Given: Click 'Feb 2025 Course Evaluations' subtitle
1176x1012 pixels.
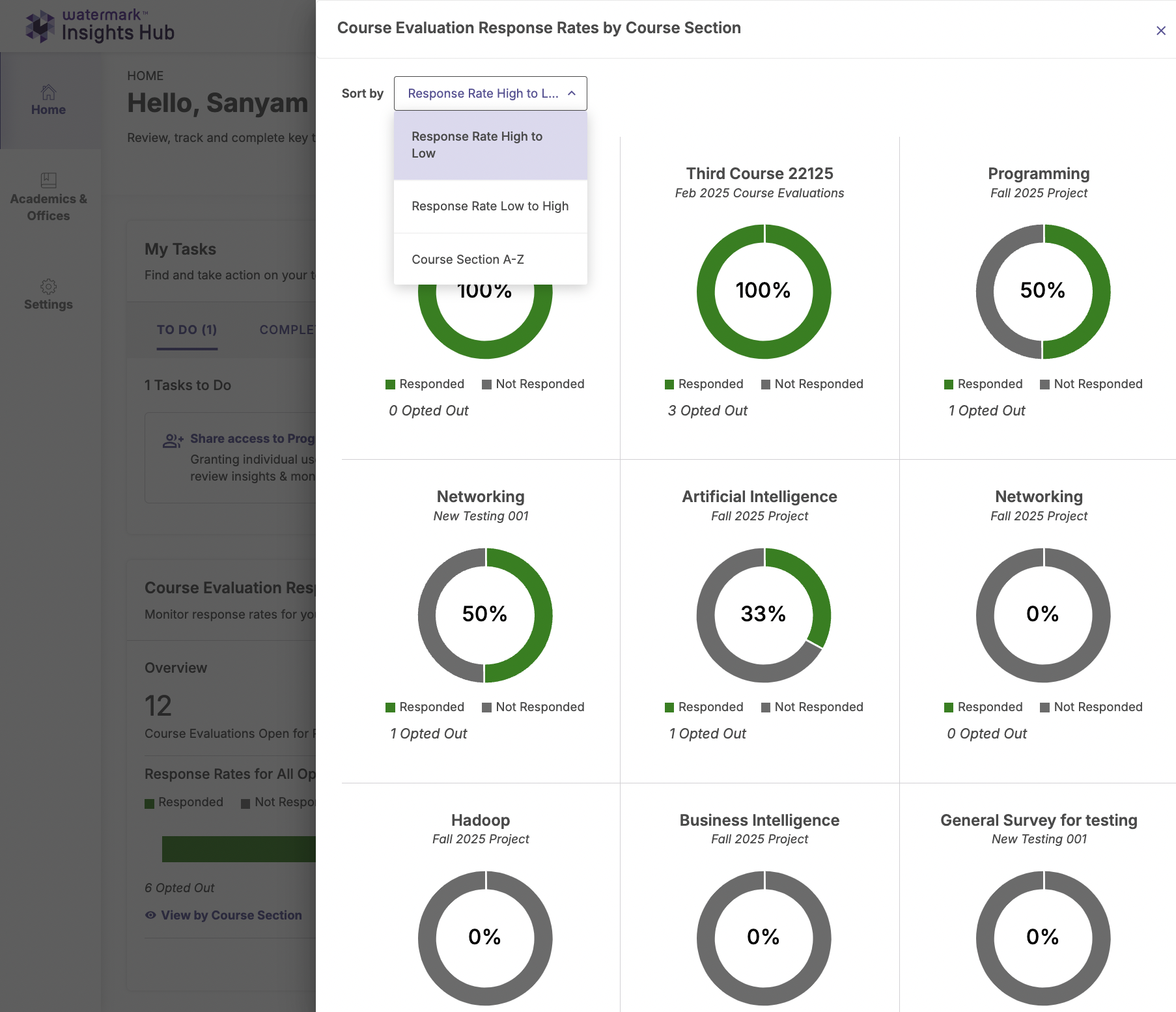Looking at the screenshot, I should point(759,193).
